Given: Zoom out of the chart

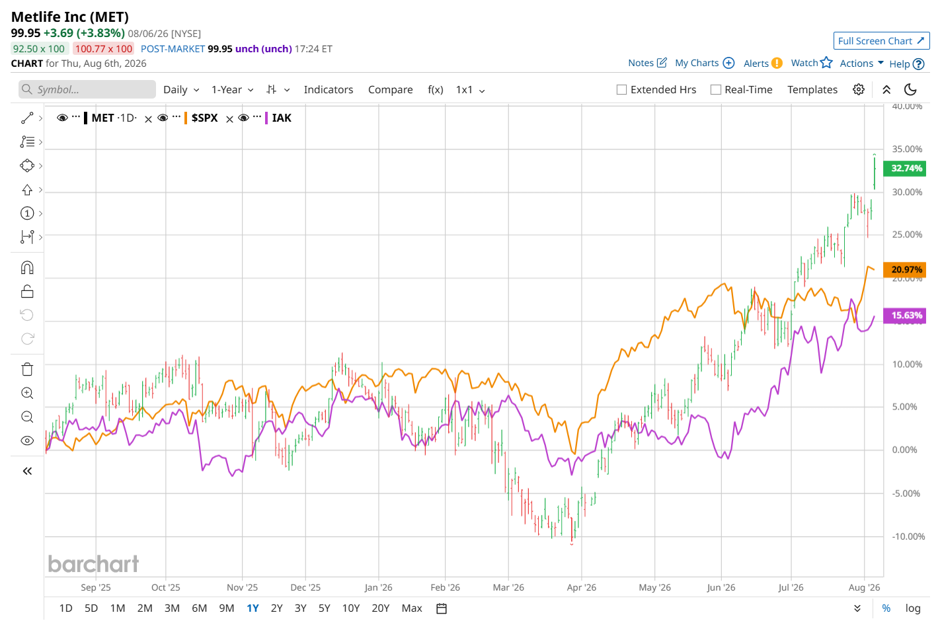Looking at the screenshot, I should pos(27,417).
